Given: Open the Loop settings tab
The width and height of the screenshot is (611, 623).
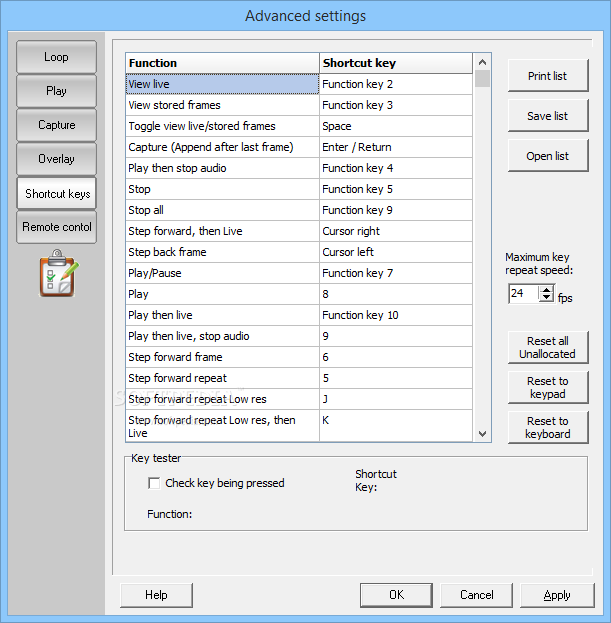Looking at the screenshot, I should [56, 57].
